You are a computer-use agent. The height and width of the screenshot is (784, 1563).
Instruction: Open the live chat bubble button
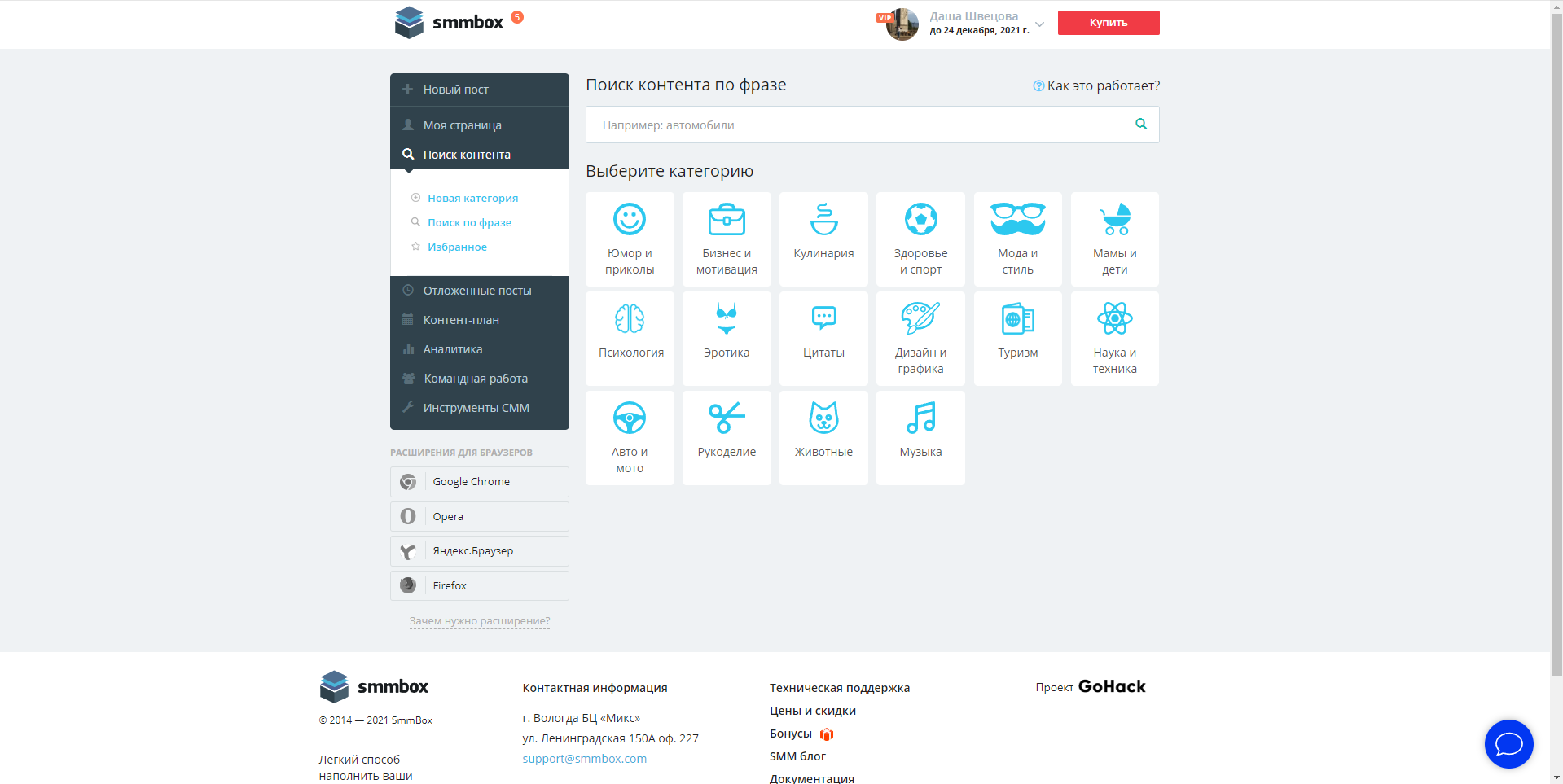coord(1508,744)
